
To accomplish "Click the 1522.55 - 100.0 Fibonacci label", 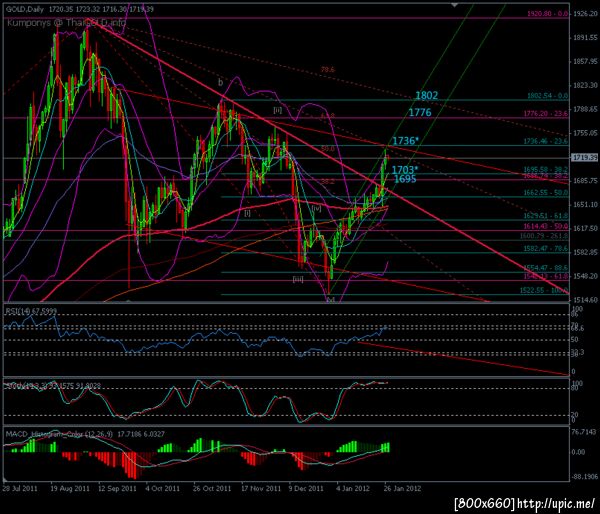I will click(544, 290).
